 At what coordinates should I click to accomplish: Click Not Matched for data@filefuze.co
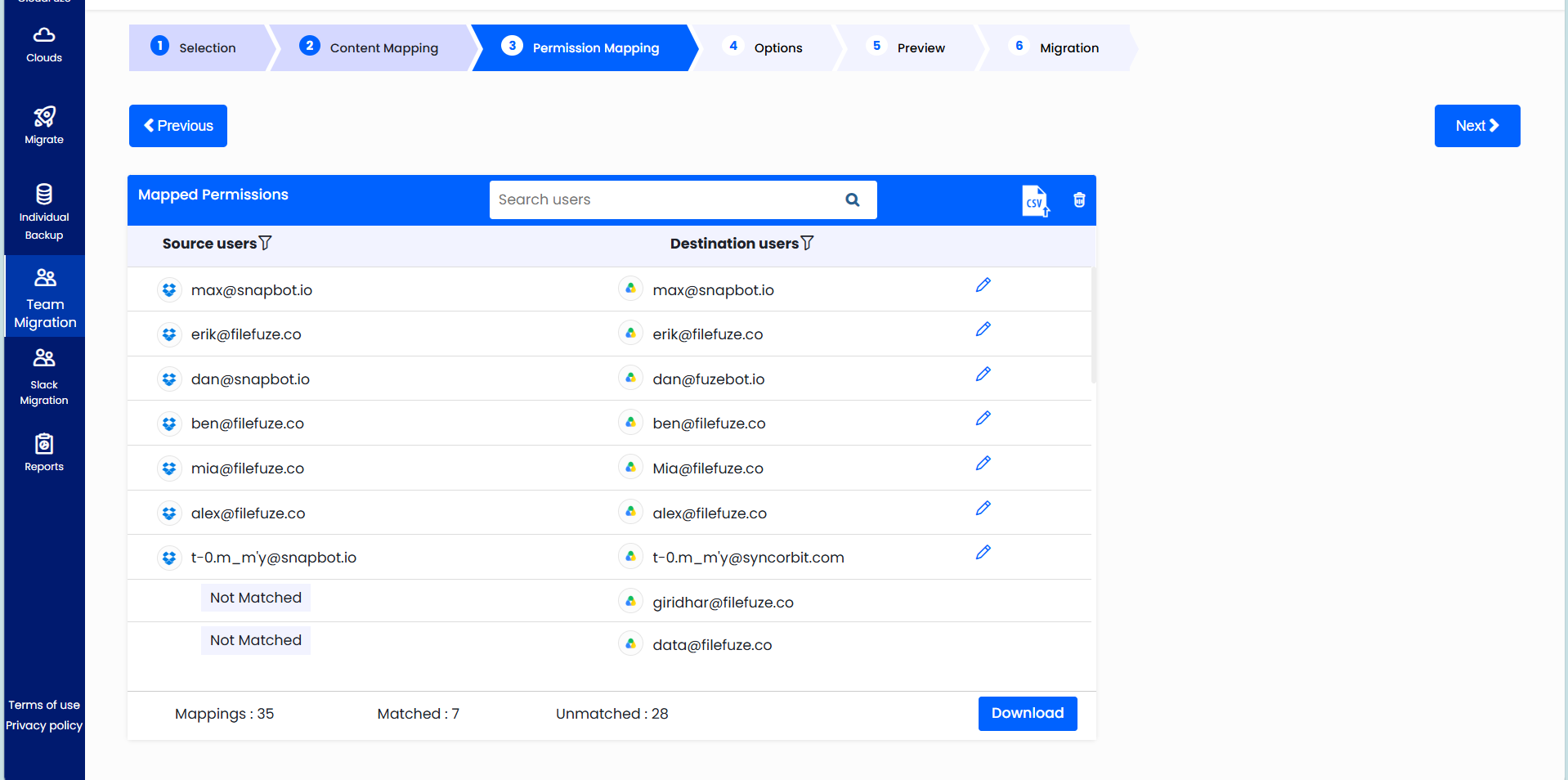tap(256, 640)
